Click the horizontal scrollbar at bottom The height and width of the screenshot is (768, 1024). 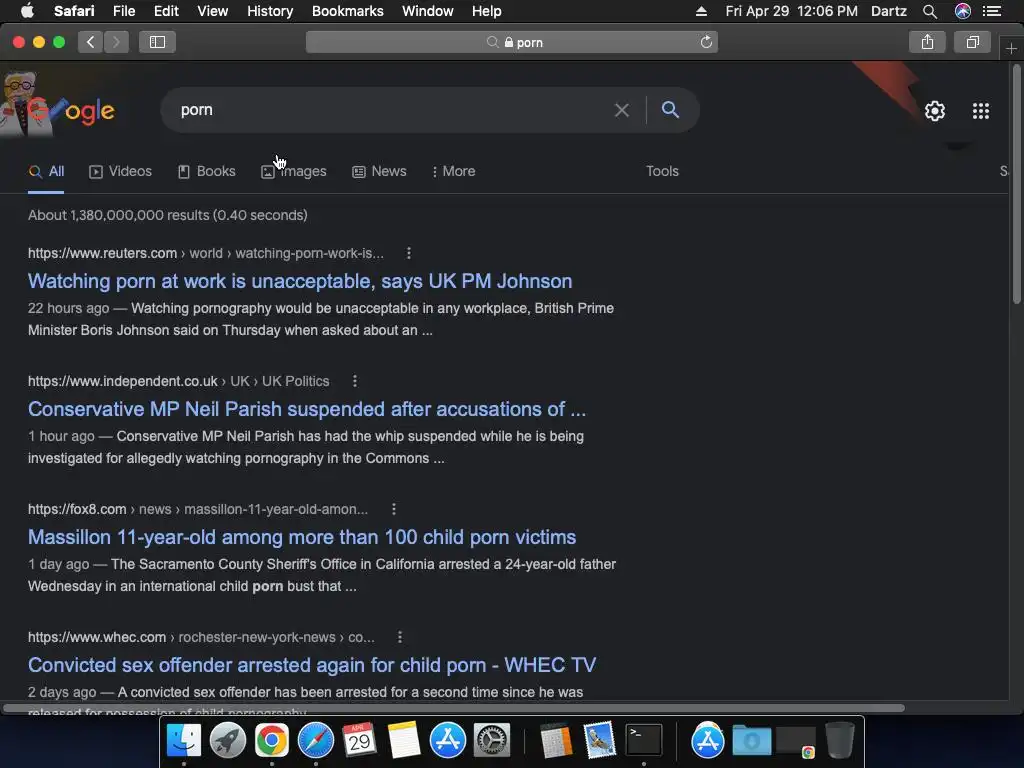tap(454, 708)
